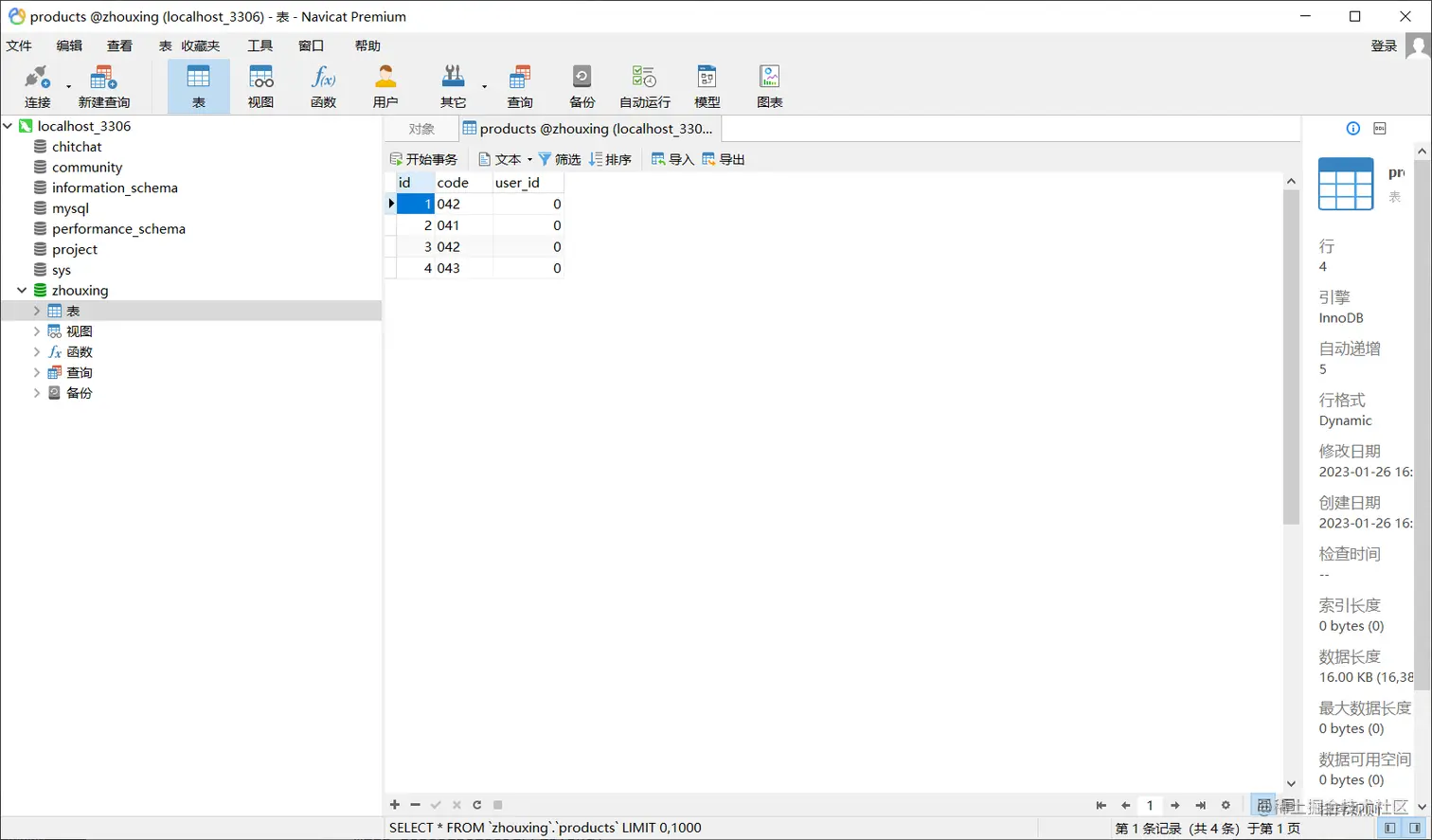Click the delete record minus icon
This screenshot has width=1432, height=840.
click(x=415, y=805)
